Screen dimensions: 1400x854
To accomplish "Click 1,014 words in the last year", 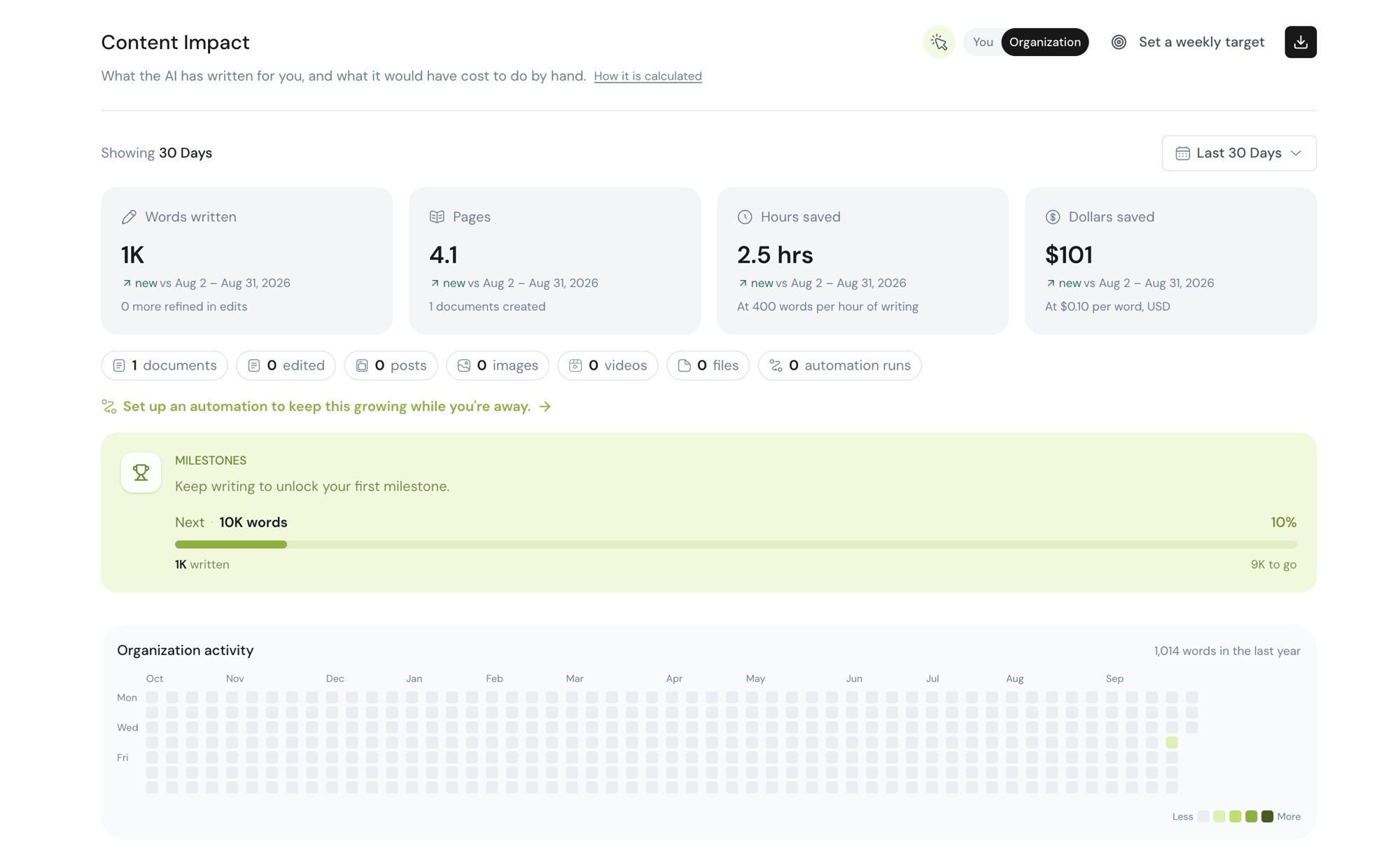I will coord(1227,651).
